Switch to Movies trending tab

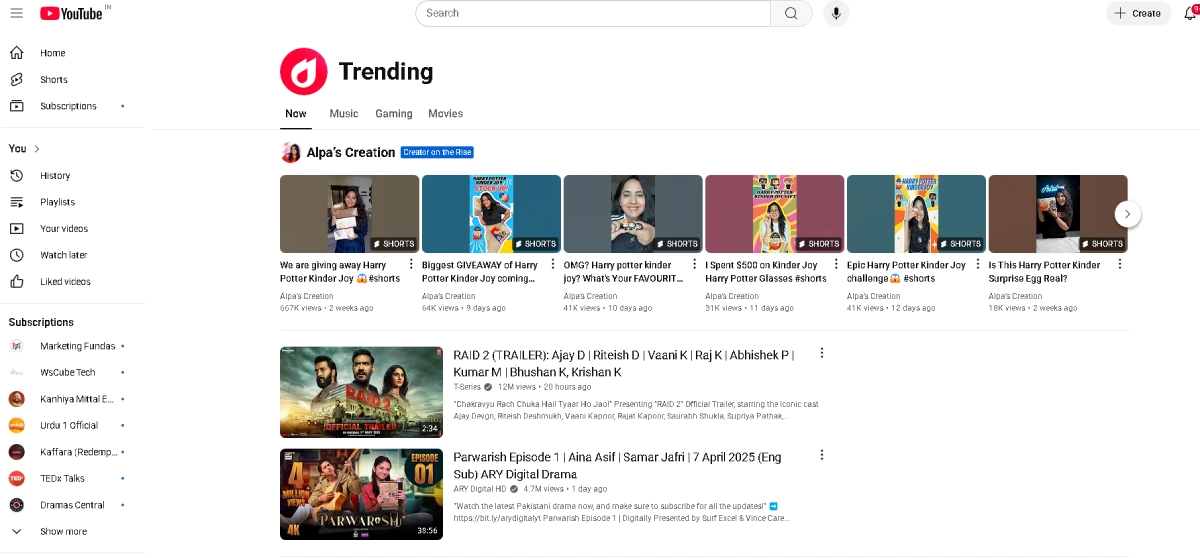tap(445, 114)
